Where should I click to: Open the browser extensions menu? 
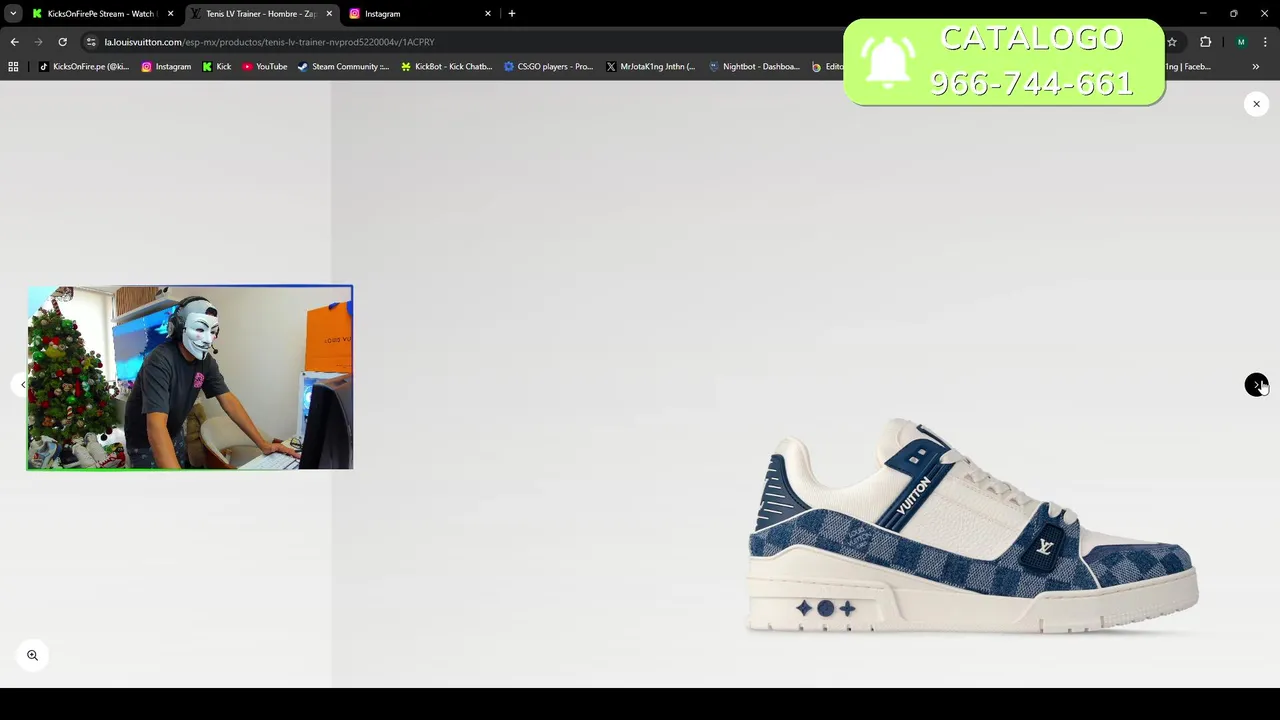[x=1205, y=42]
